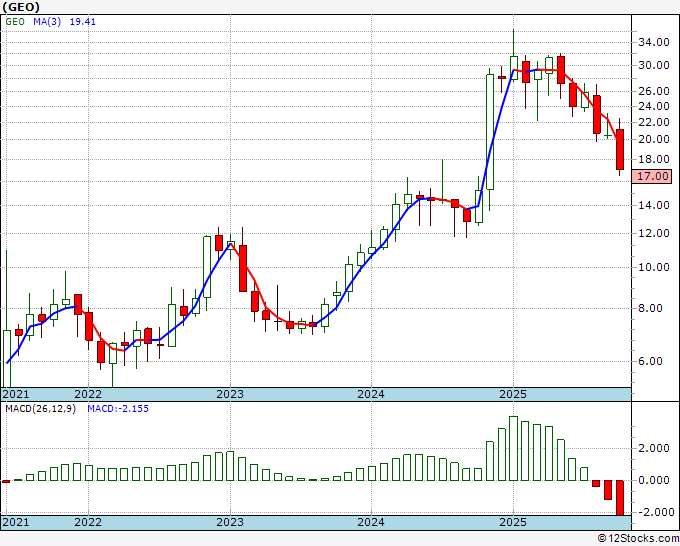Select 2023 on the price chart time axis

pos(230,394)
